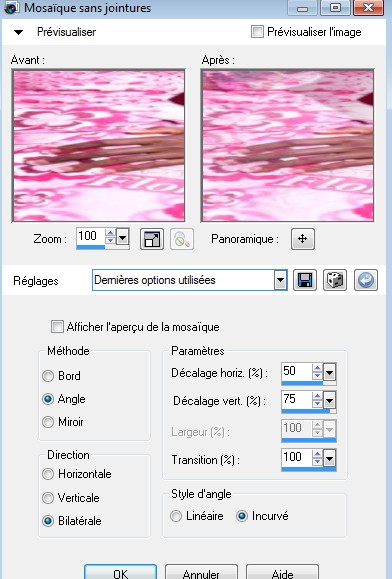This screenshot has height=579, width=392.
Task: Click the save preset floppy disk icon
Action: (x=305, y=280)
